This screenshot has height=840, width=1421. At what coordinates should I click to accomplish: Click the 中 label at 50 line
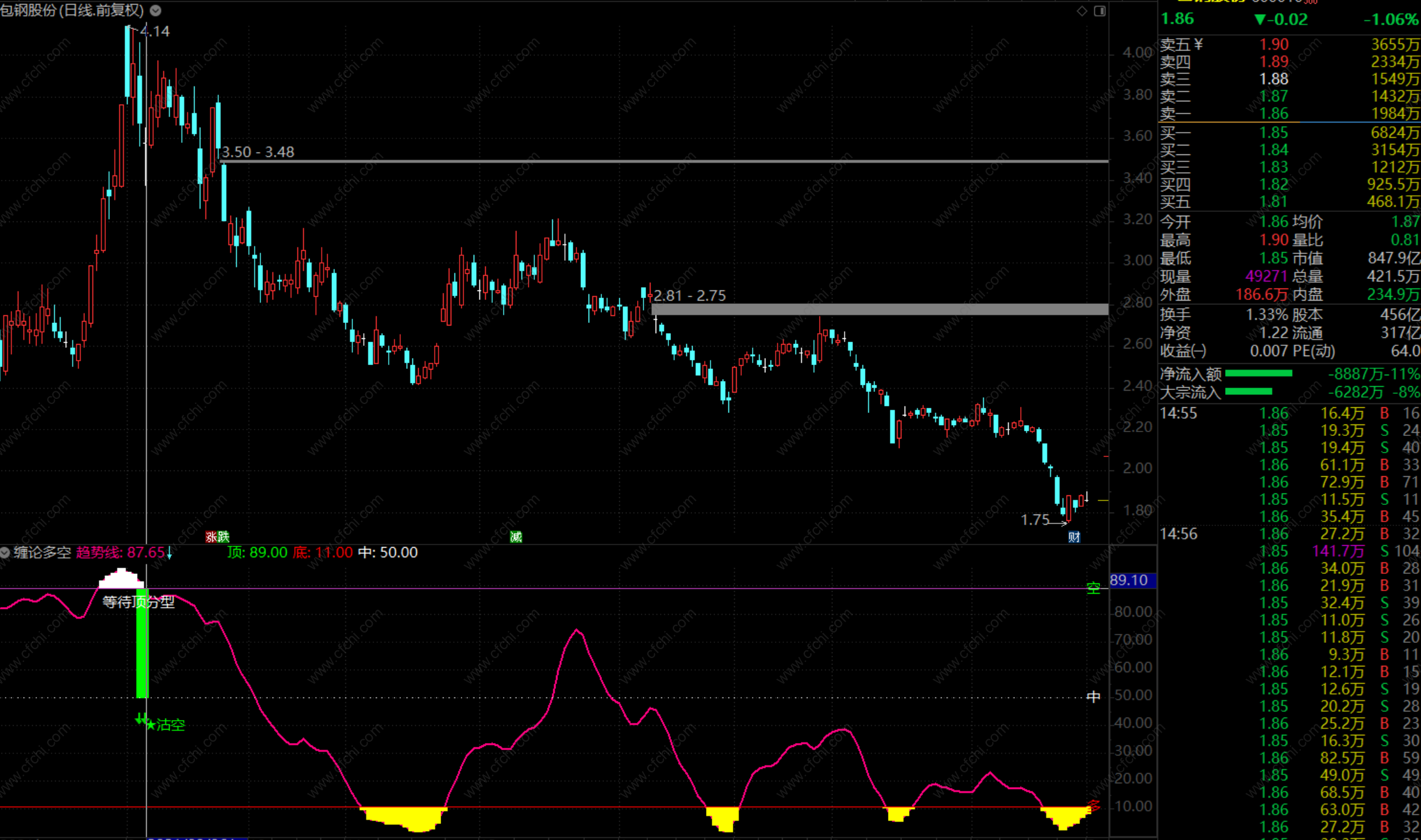(x=1093, y=696)
